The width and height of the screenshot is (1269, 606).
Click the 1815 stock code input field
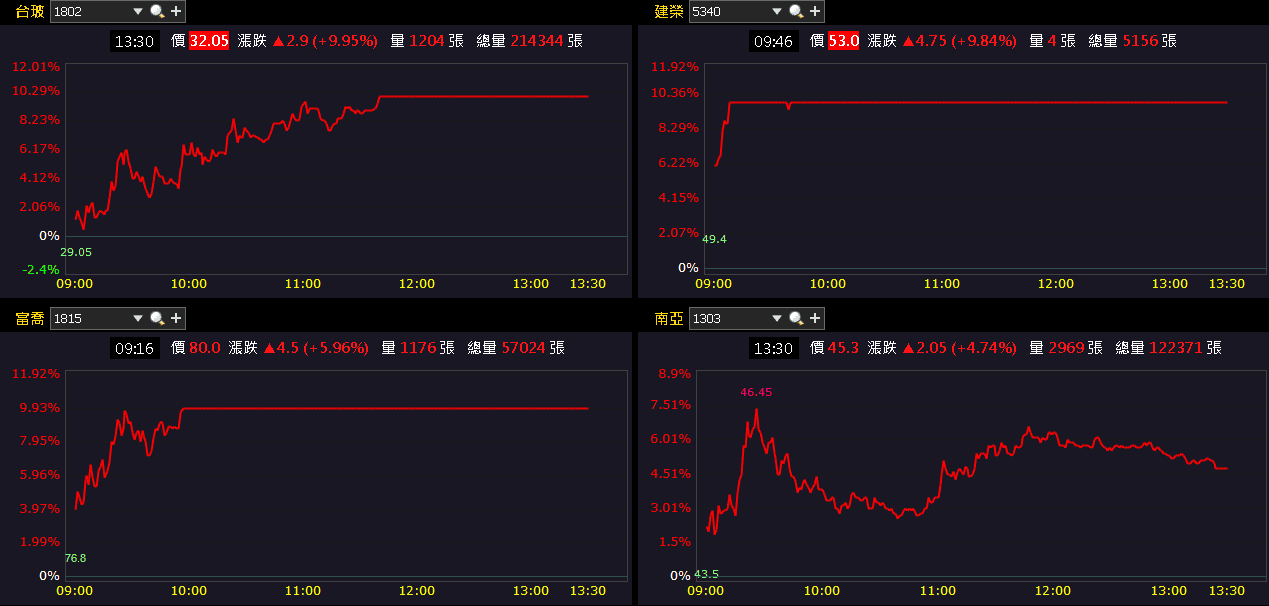(91, 318)
